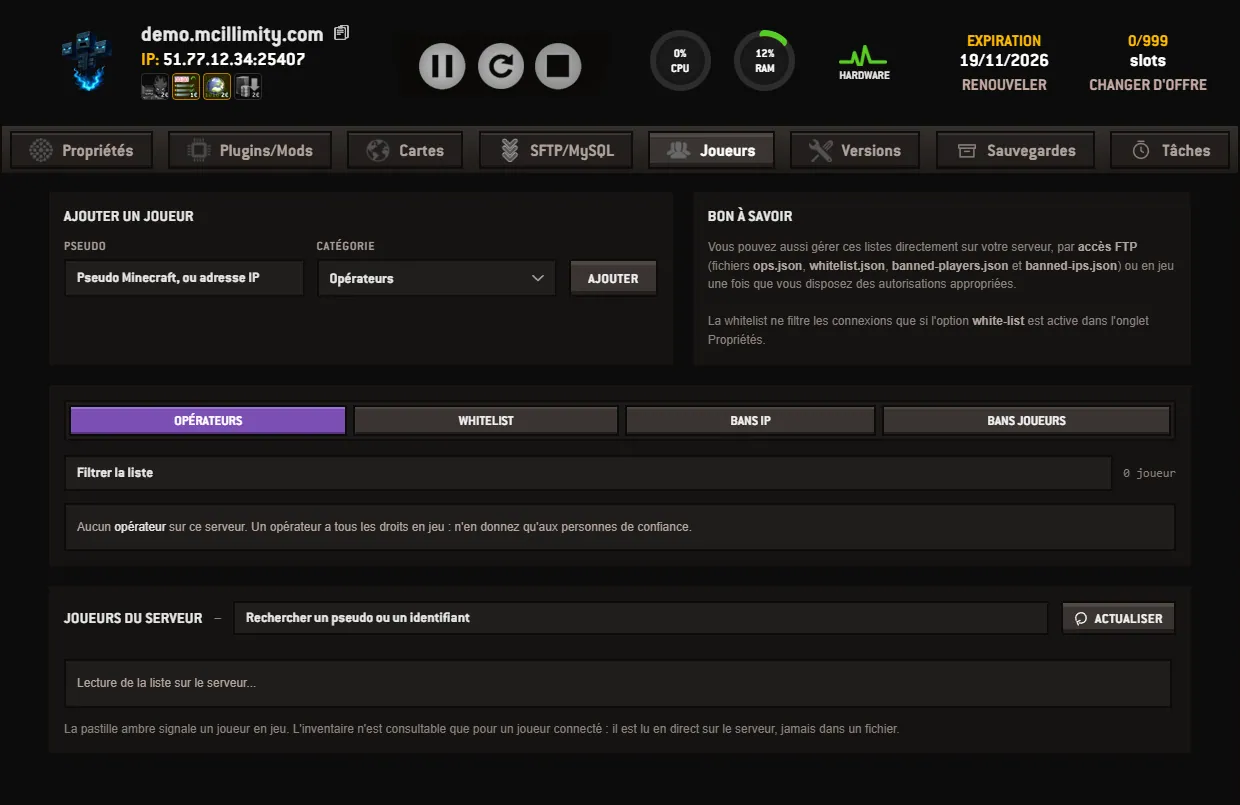Select the WHITELIST list tab
The height and width of the screenshot is (805, 1240).
tap(486, 420)
